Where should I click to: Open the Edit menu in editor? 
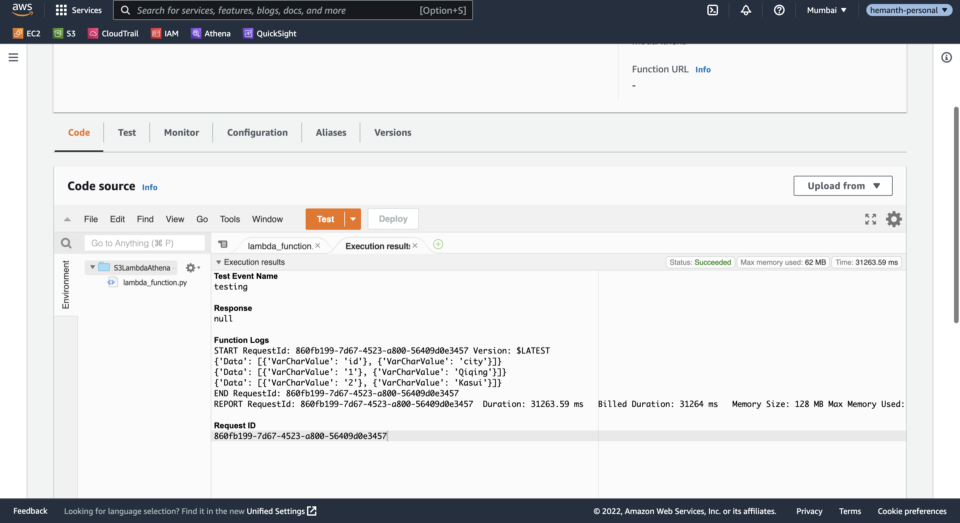click(x=117, y=219)
